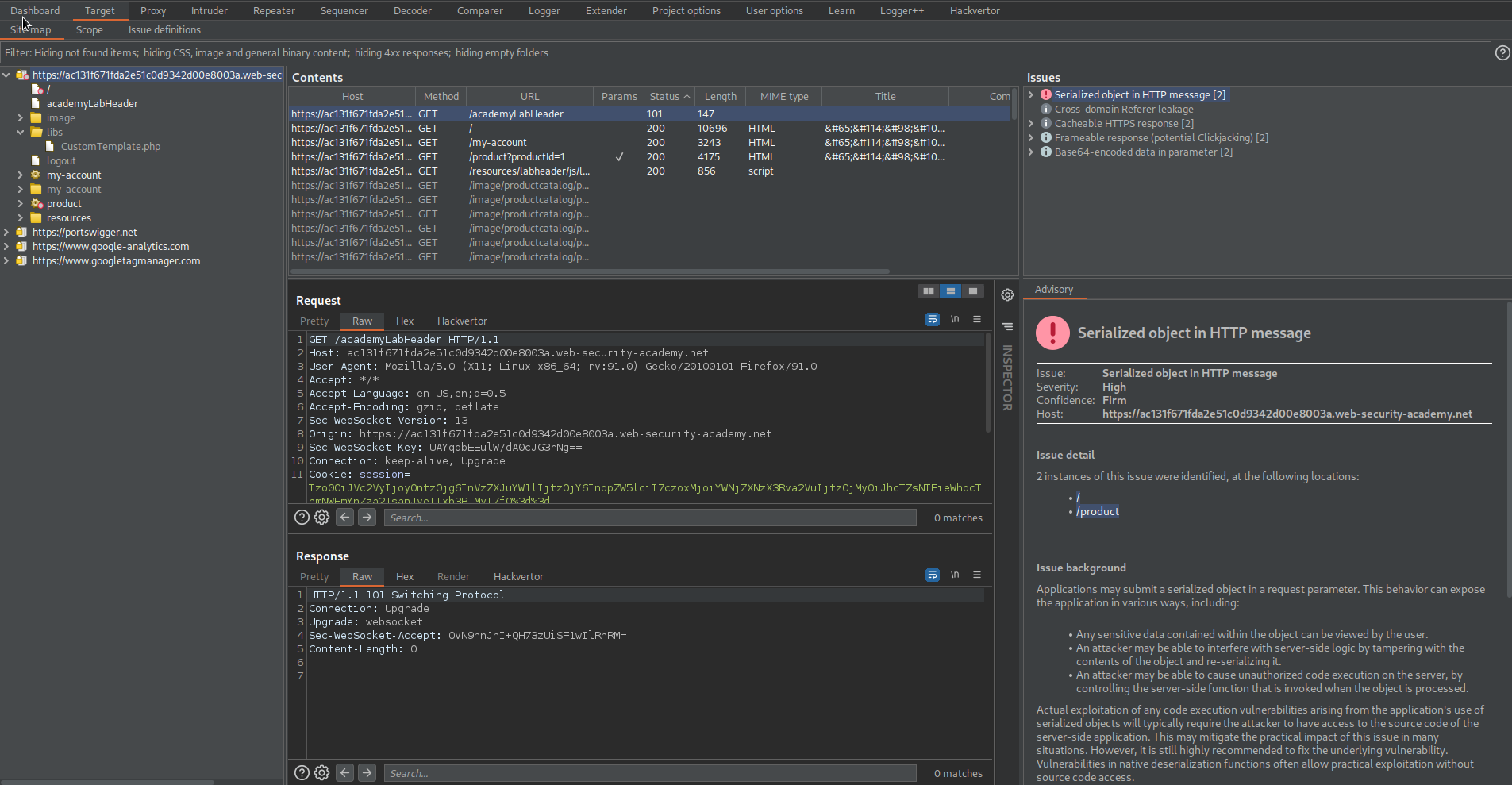Open filter help question mark icon
This screenshot has height=785, width=1512.
(x=1502, y=52)
